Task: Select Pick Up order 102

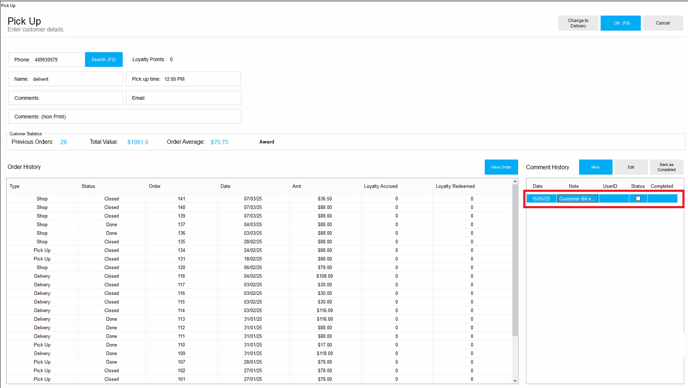Action: coord(259,370)
